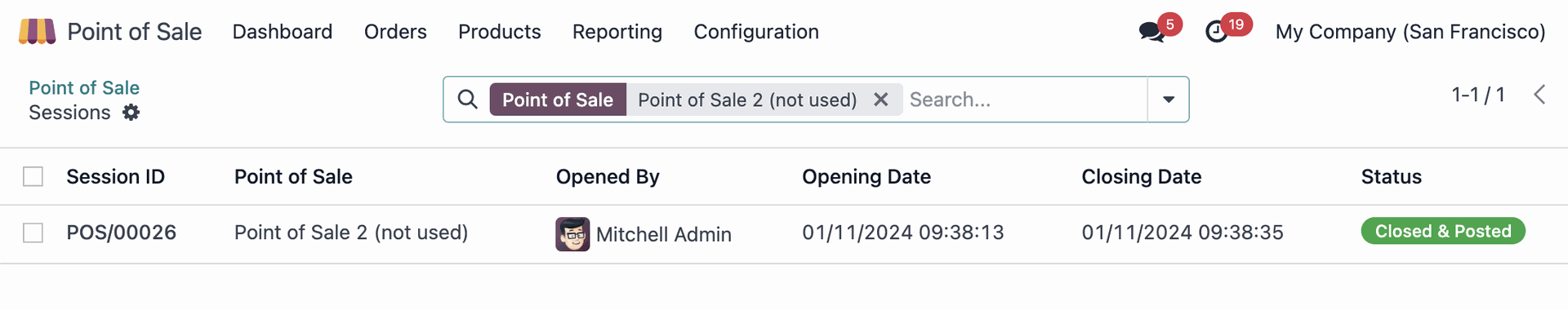Open the Configuration menu
Viewport: 1568px width, 310px height.
[756, 32]
